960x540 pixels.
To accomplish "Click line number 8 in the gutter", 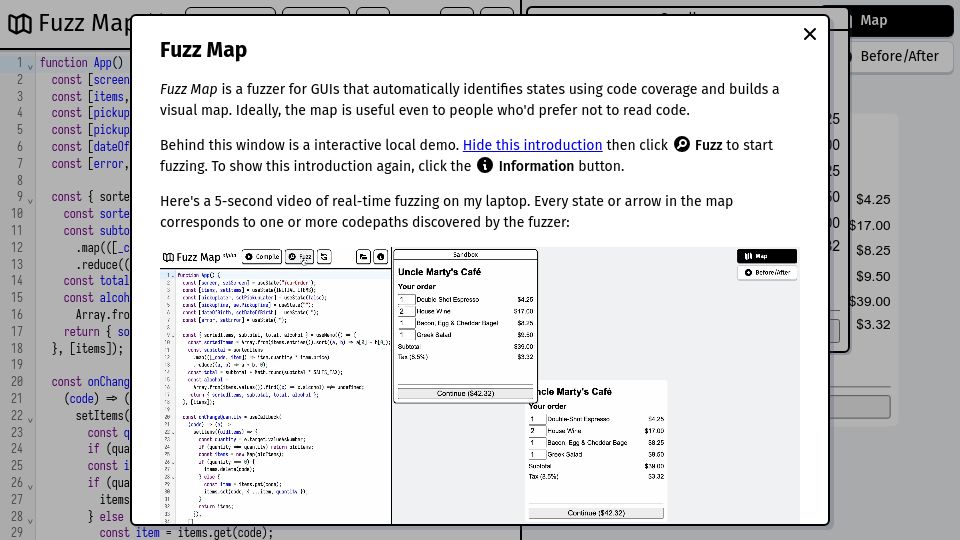I will [20, 181].
